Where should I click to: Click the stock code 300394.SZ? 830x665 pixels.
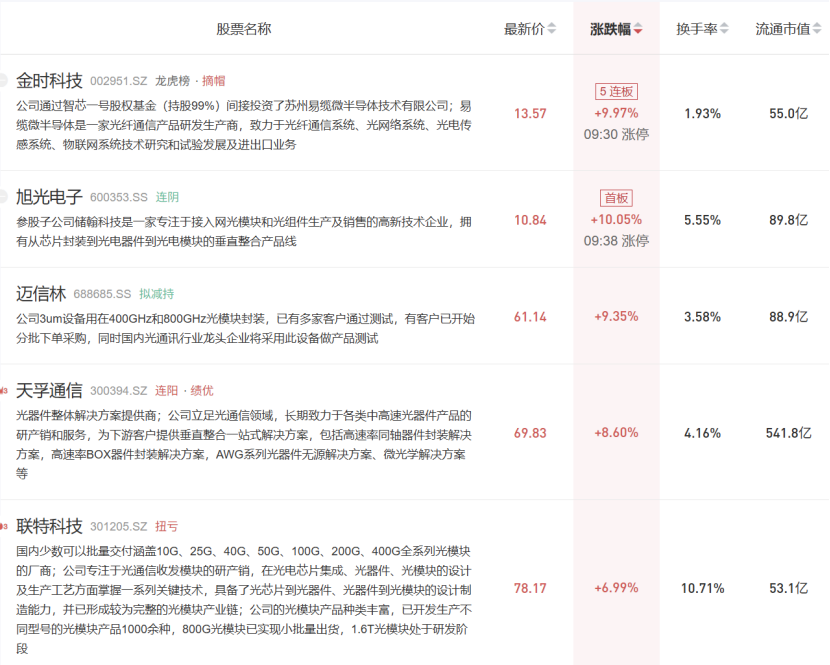119,391
